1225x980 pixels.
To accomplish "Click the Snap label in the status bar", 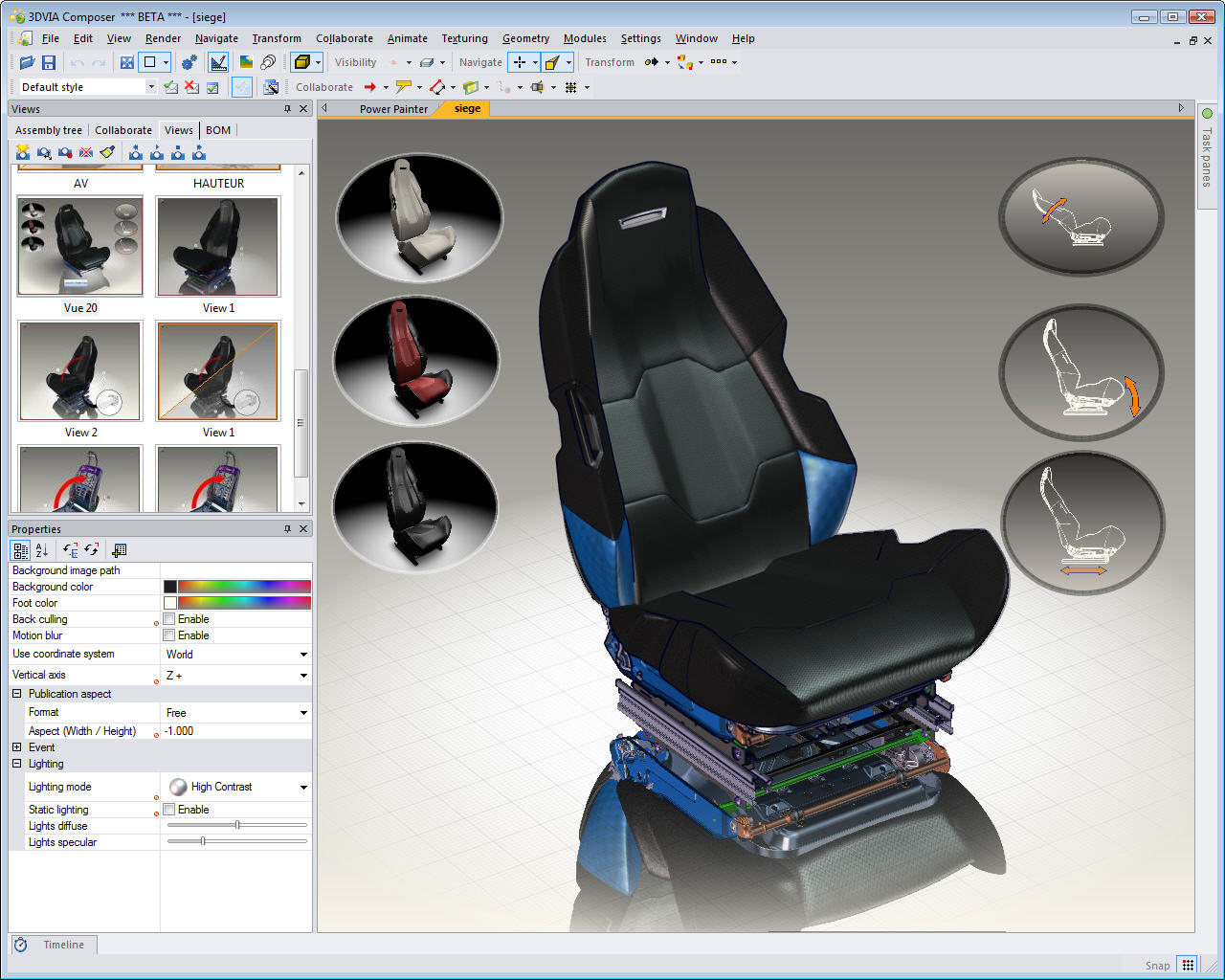I will coord(1157,965).
